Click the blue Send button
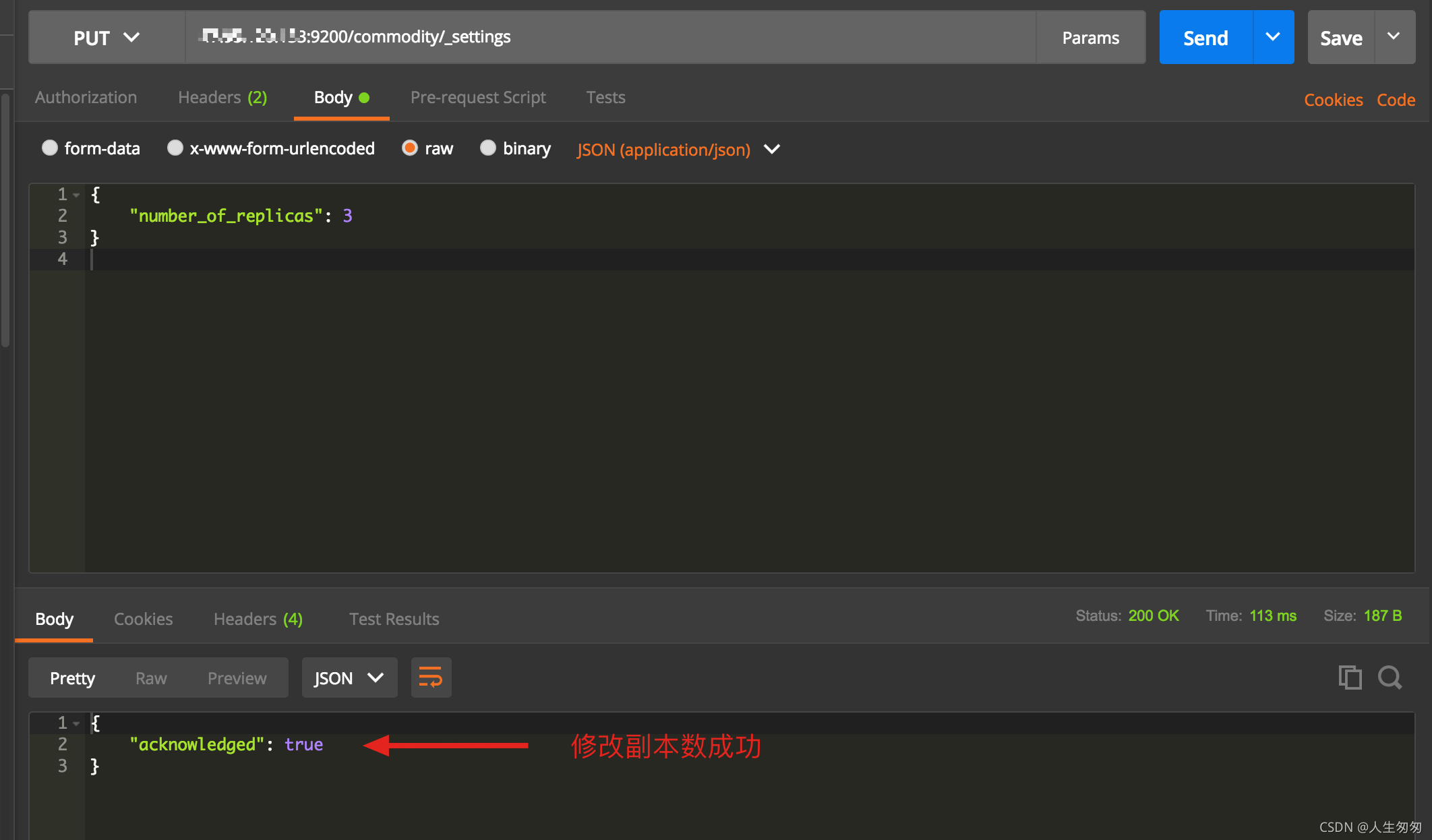This screenshot has height=840, width=1432. (x=1205, y=38)
